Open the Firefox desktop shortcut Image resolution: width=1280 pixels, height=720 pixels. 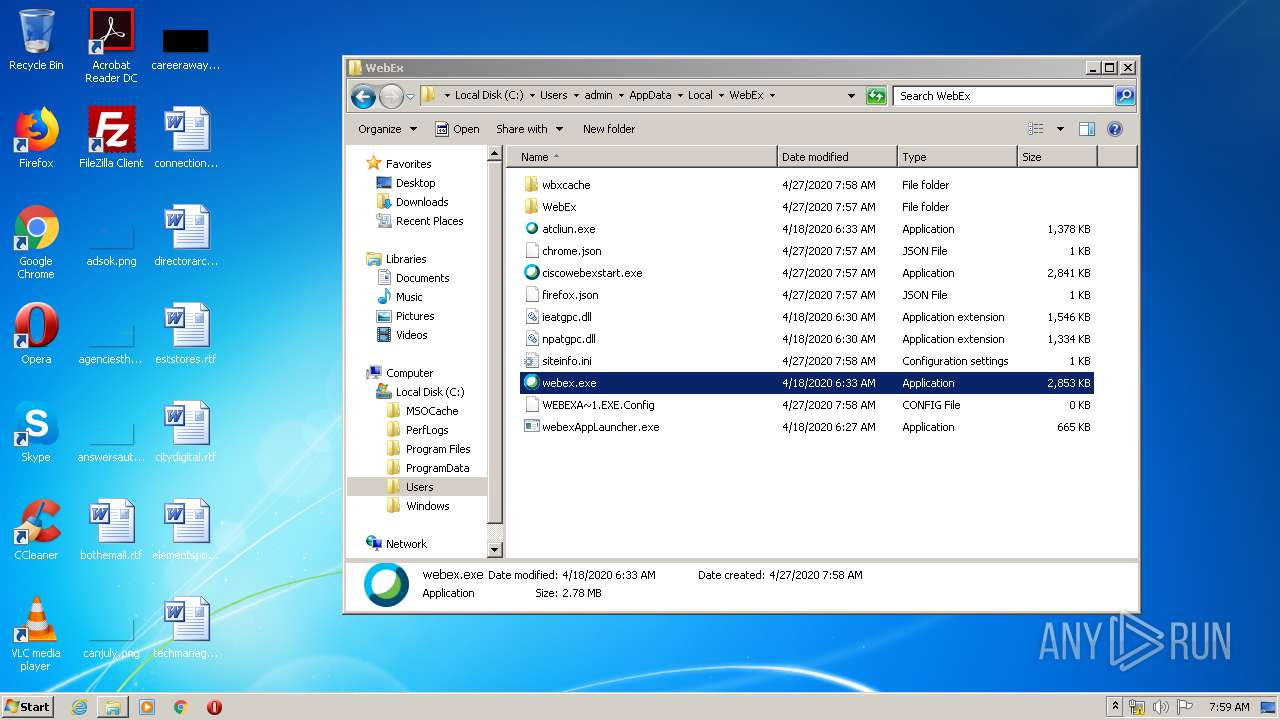coord(36,138)
